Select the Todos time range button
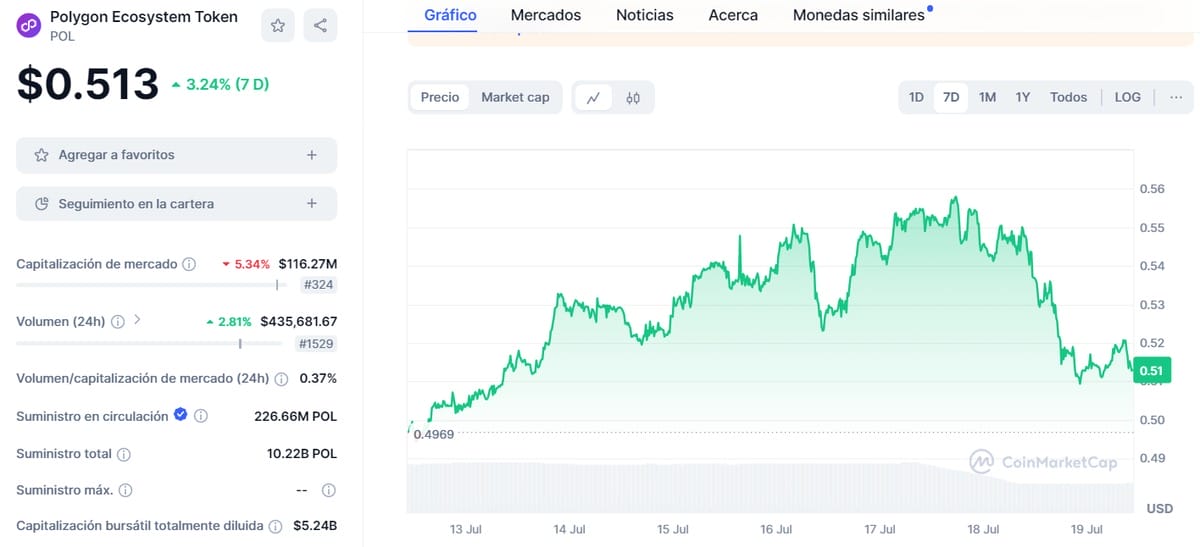This screenshot has width=1200, height=547. coord(1068,97)
